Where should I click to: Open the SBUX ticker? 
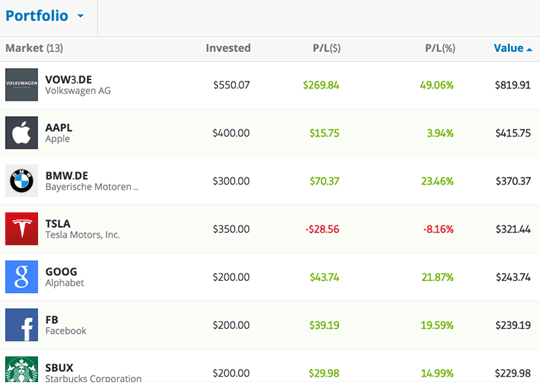point(59,368)
